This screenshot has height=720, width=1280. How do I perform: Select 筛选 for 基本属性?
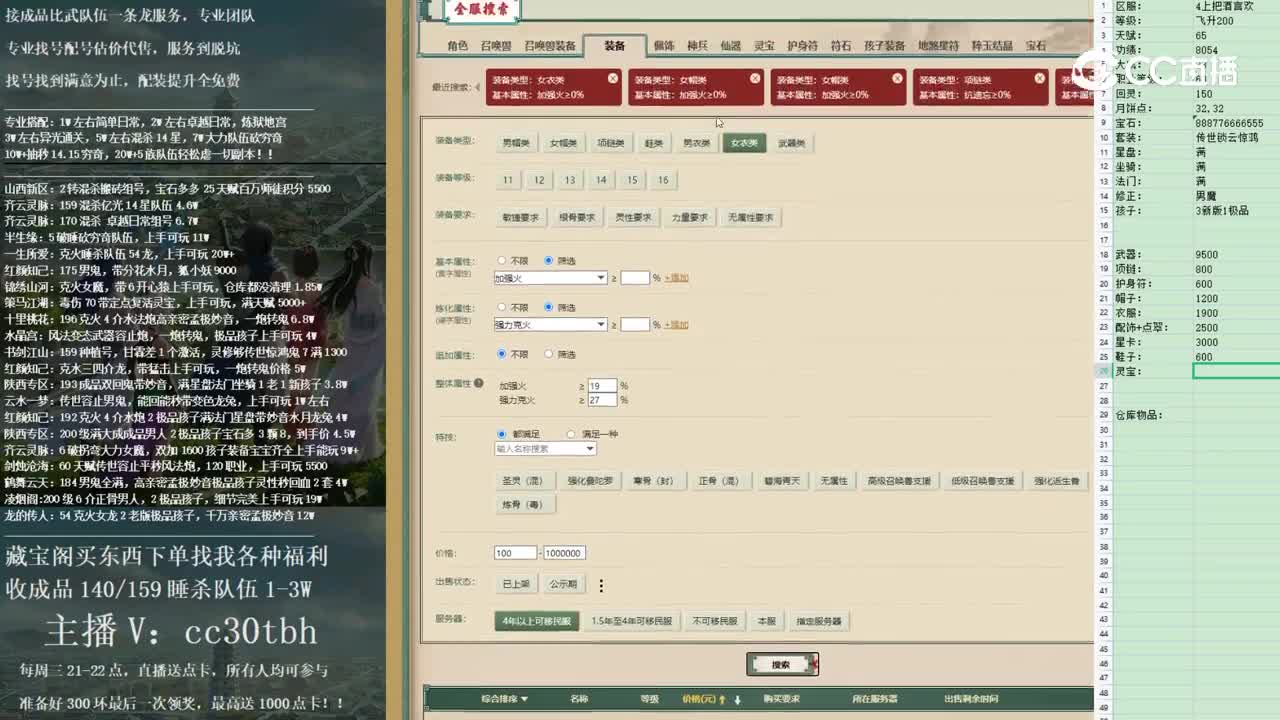[548, 261]
